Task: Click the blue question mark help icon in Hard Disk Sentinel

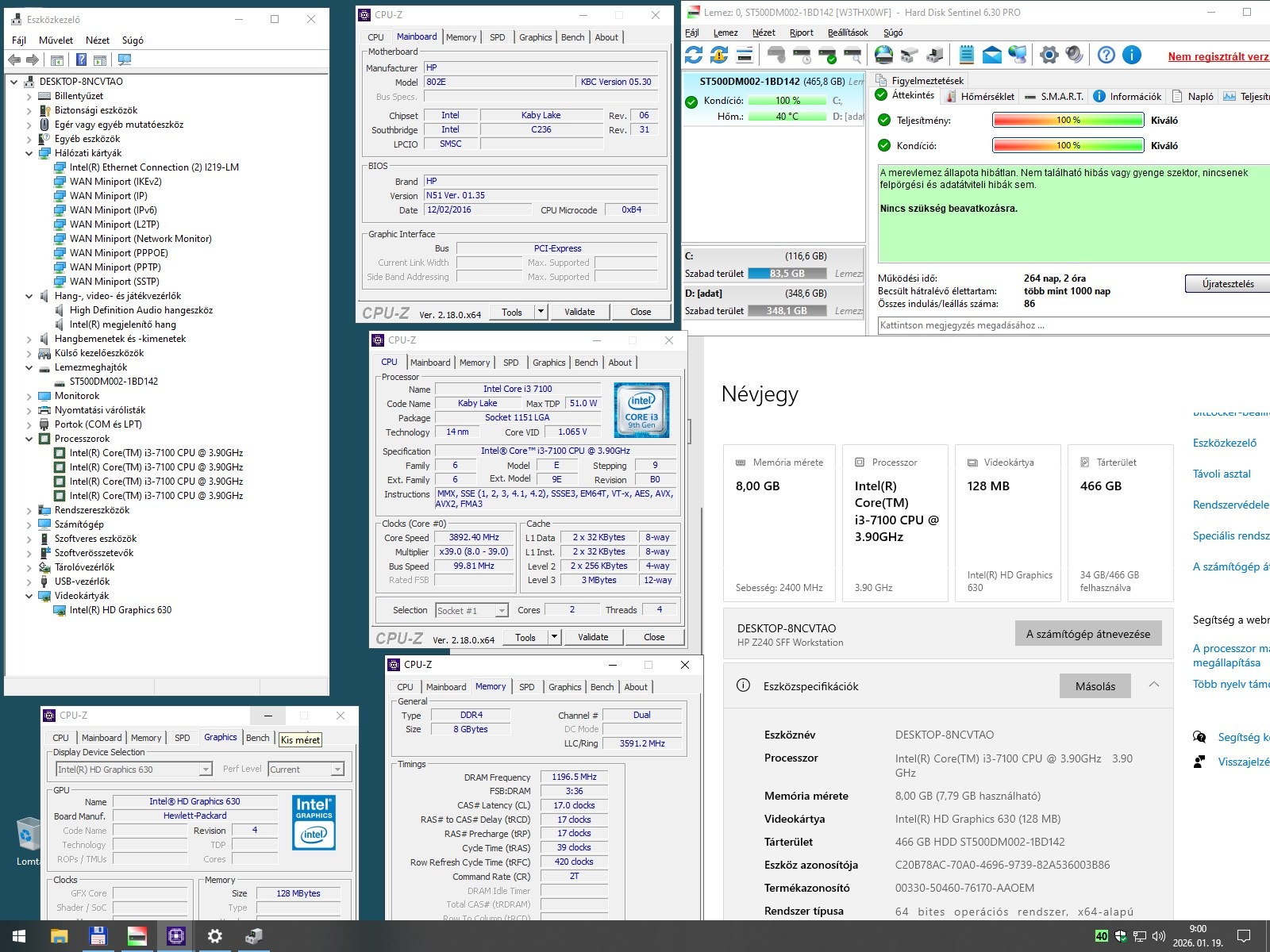Action: 1106,55
